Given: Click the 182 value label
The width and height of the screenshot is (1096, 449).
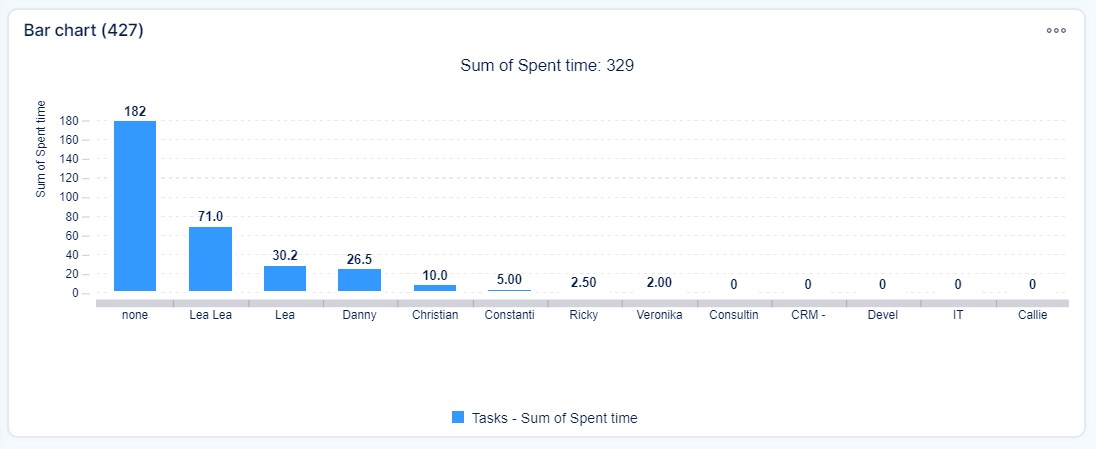Looking at the screenshot, I should 135,110.
